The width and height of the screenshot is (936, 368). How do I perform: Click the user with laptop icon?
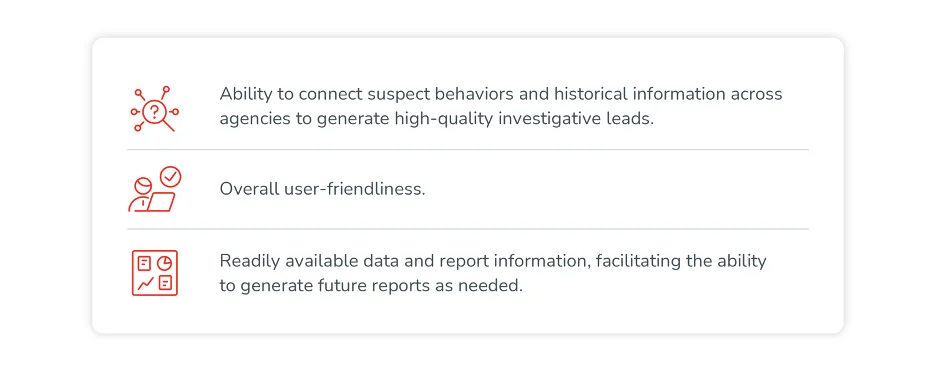155,189
